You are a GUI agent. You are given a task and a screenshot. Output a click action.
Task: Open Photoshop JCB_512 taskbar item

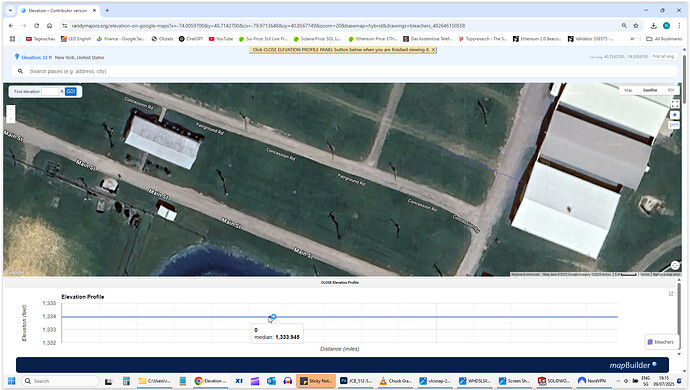356,381
